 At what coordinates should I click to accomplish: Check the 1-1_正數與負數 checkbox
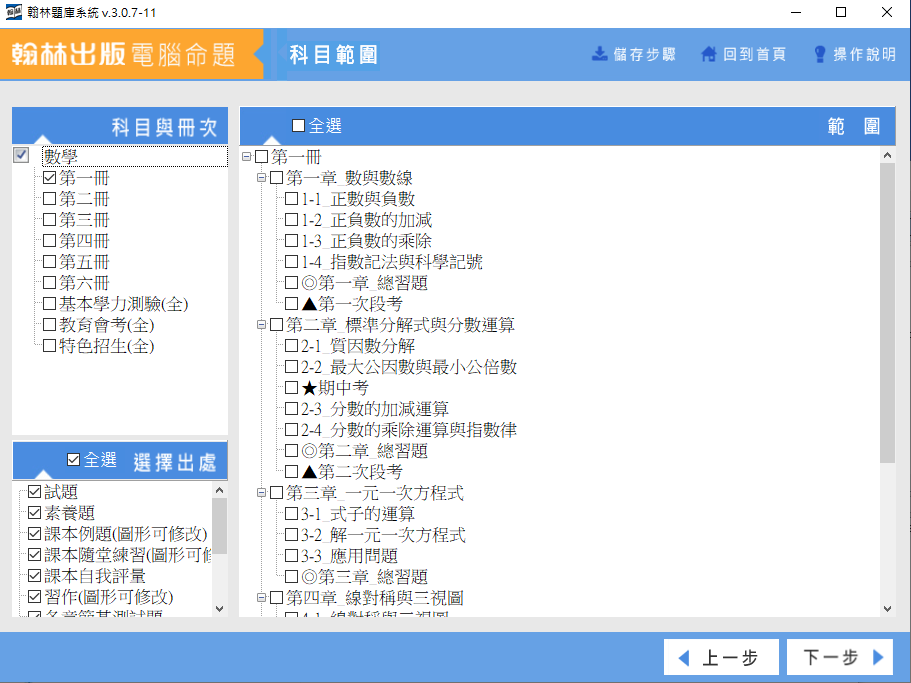point(291,199)
